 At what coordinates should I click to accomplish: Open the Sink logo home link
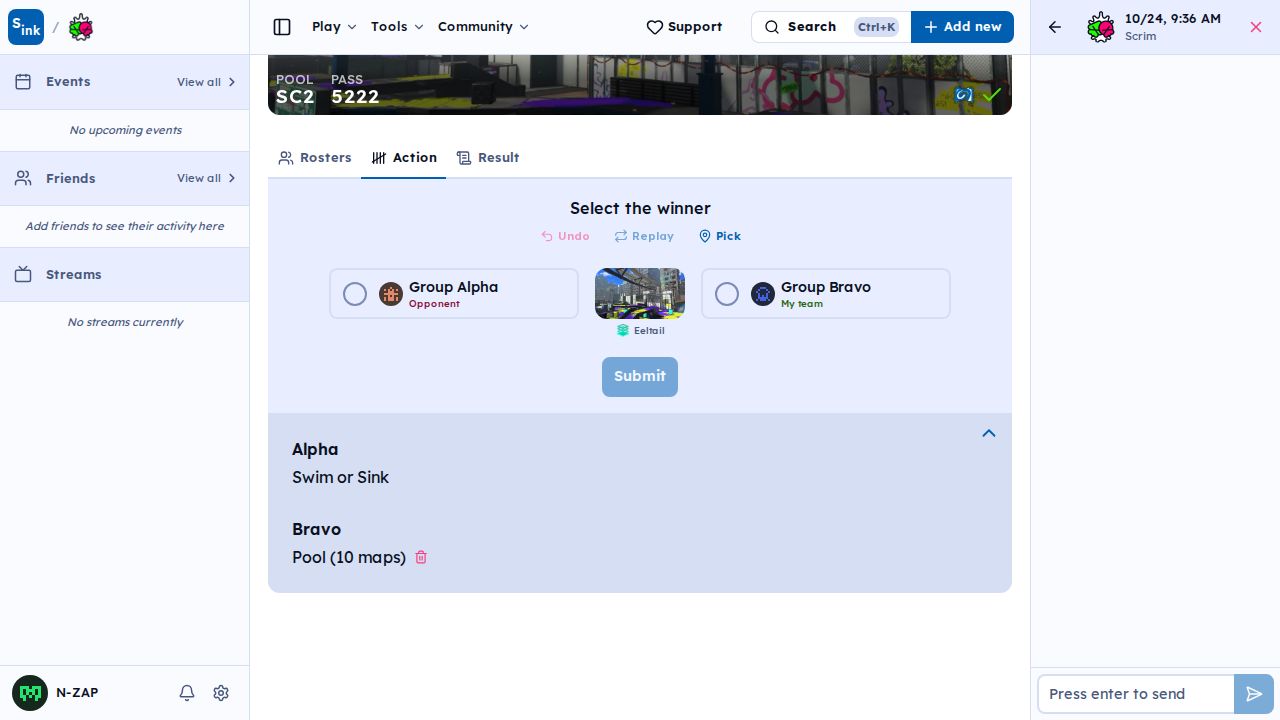(x=26, y=27)
